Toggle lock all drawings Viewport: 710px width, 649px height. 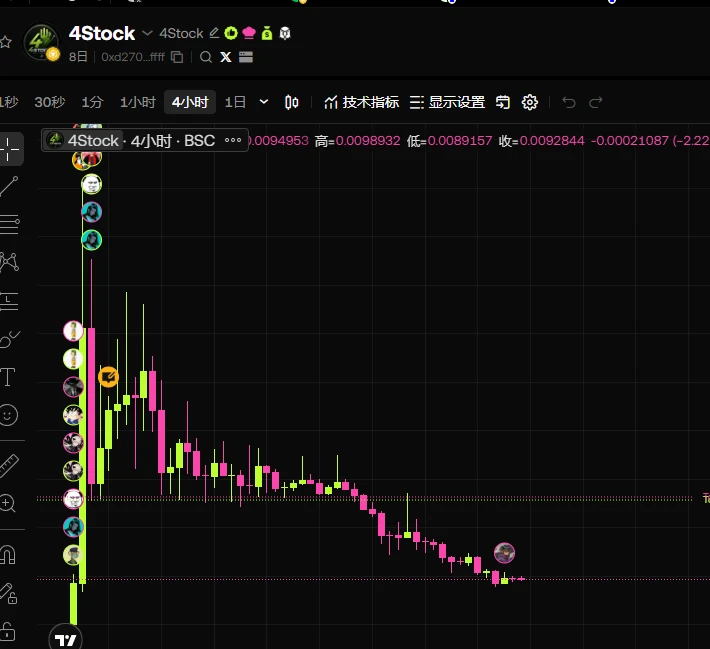(8, 631)
